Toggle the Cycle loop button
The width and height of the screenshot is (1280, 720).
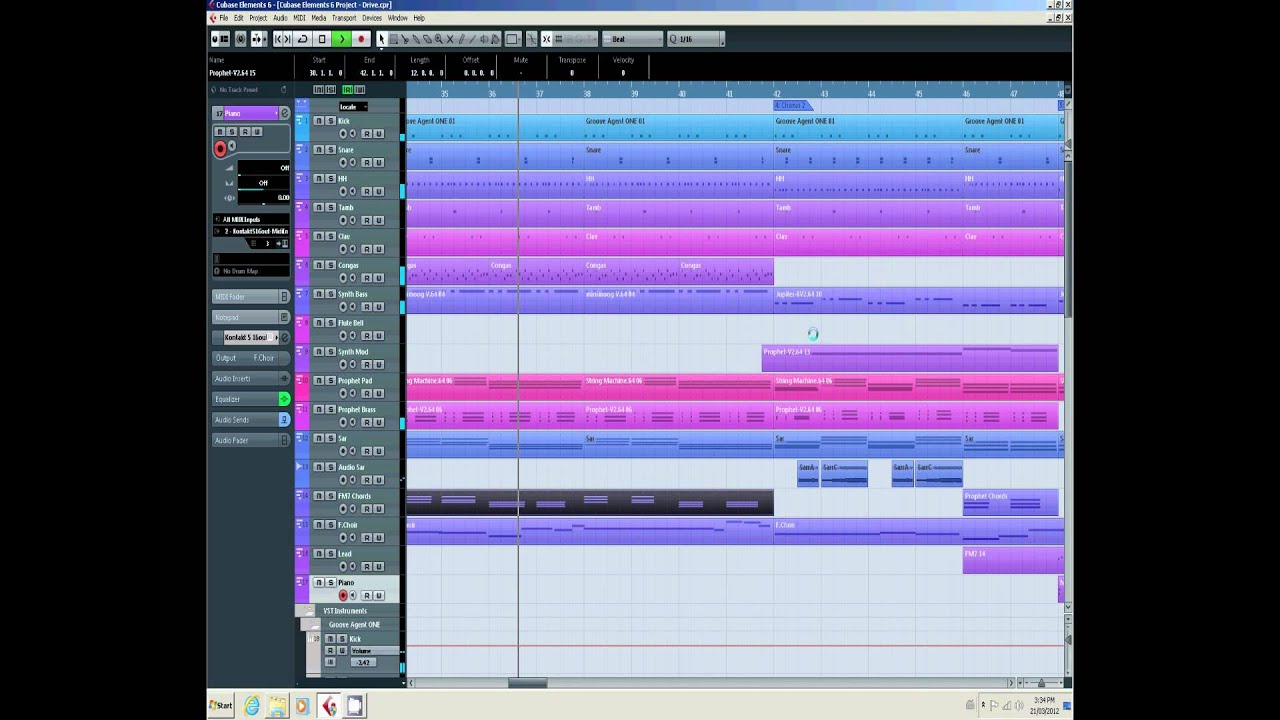pos(302,39)
